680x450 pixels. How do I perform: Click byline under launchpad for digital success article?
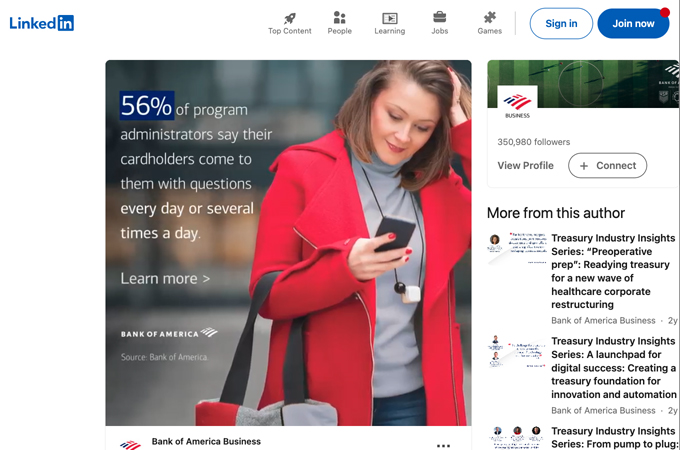point(603,410)
